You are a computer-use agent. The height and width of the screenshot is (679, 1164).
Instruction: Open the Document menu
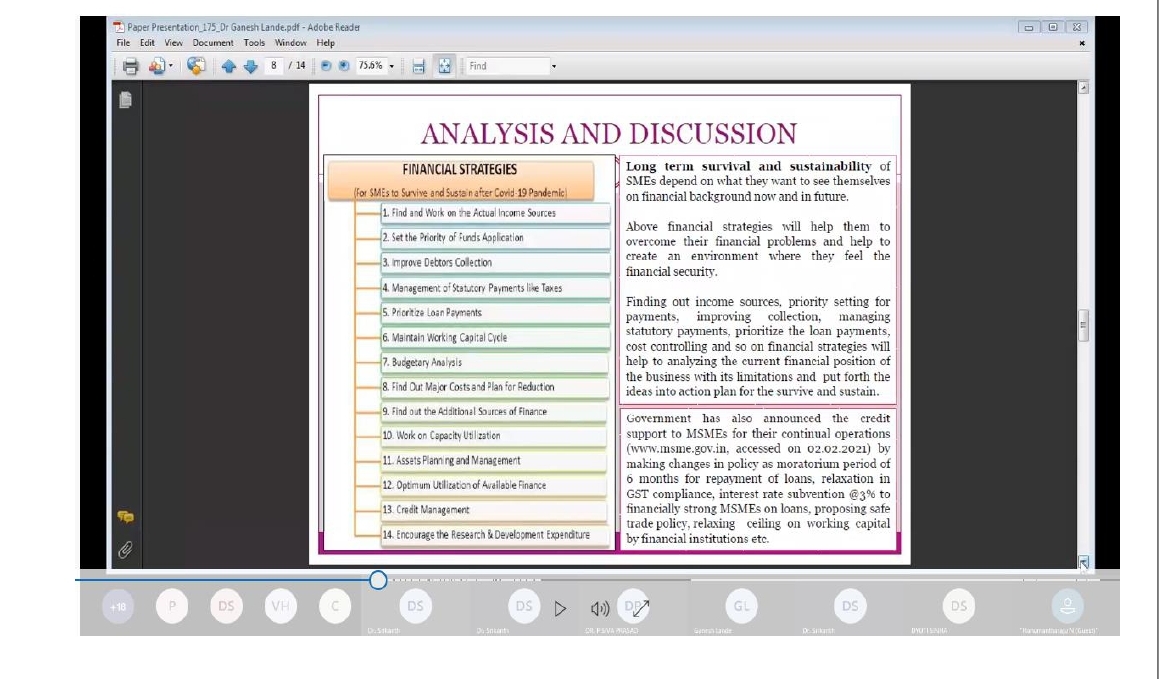pos(213,43)
